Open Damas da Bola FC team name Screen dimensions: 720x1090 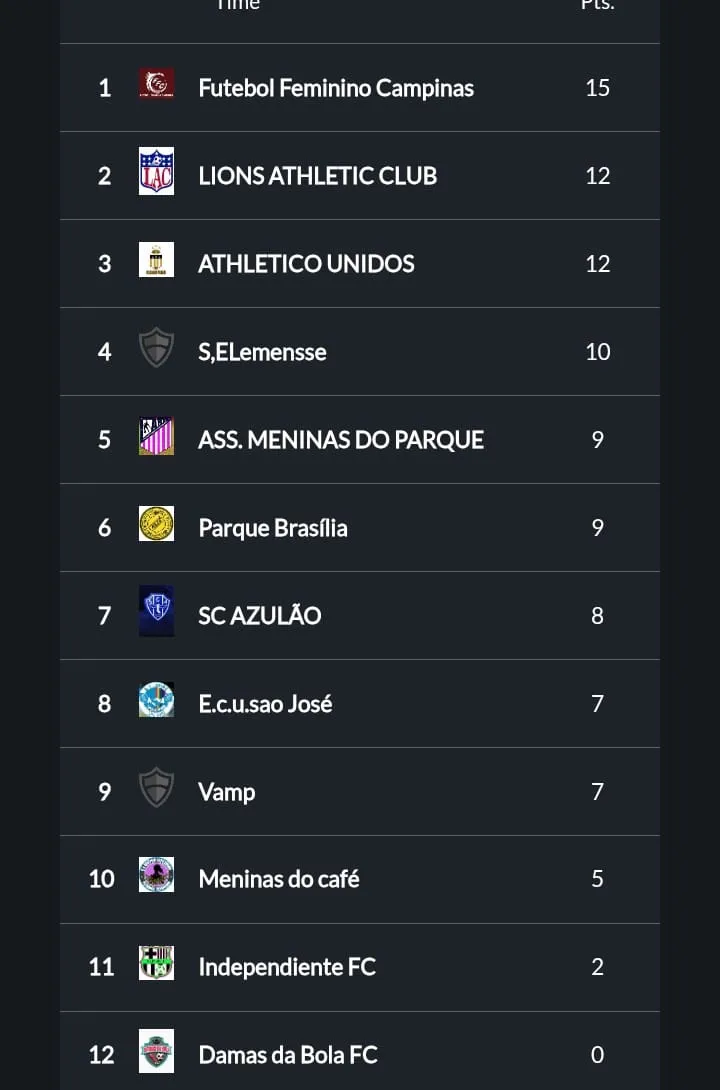288,1055
